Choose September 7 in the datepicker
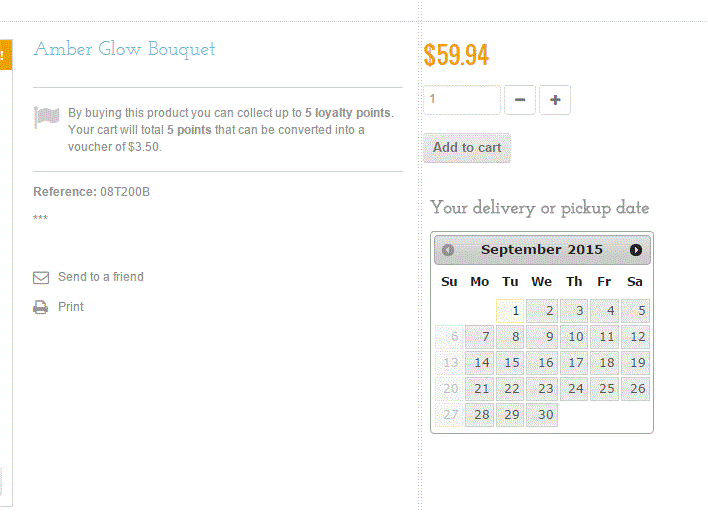This screenshot has height=512, width=708. click(x=480, y=337)
